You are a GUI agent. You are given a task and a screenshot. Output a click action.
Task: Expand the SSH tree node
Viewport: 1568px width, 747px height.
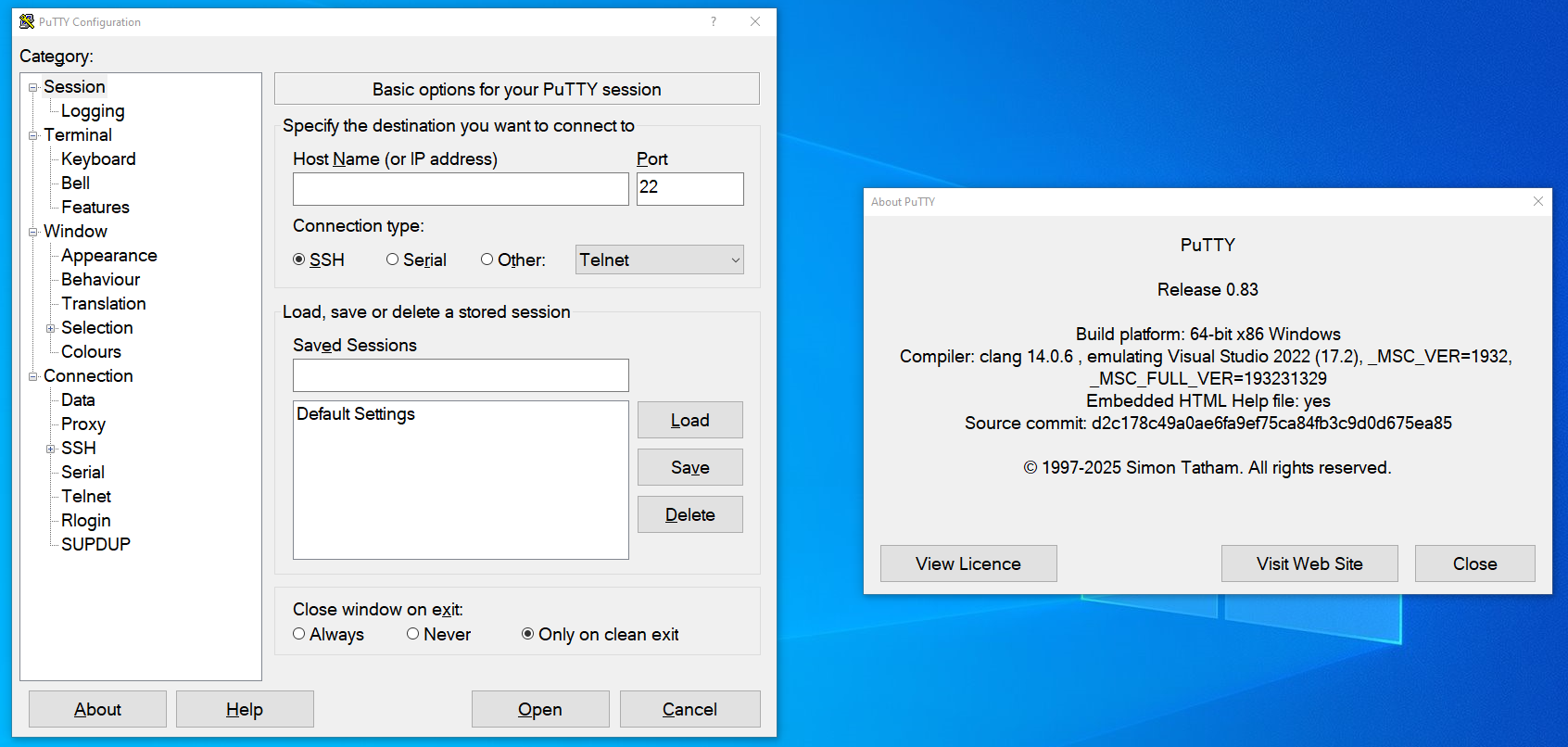pos(51,449)
